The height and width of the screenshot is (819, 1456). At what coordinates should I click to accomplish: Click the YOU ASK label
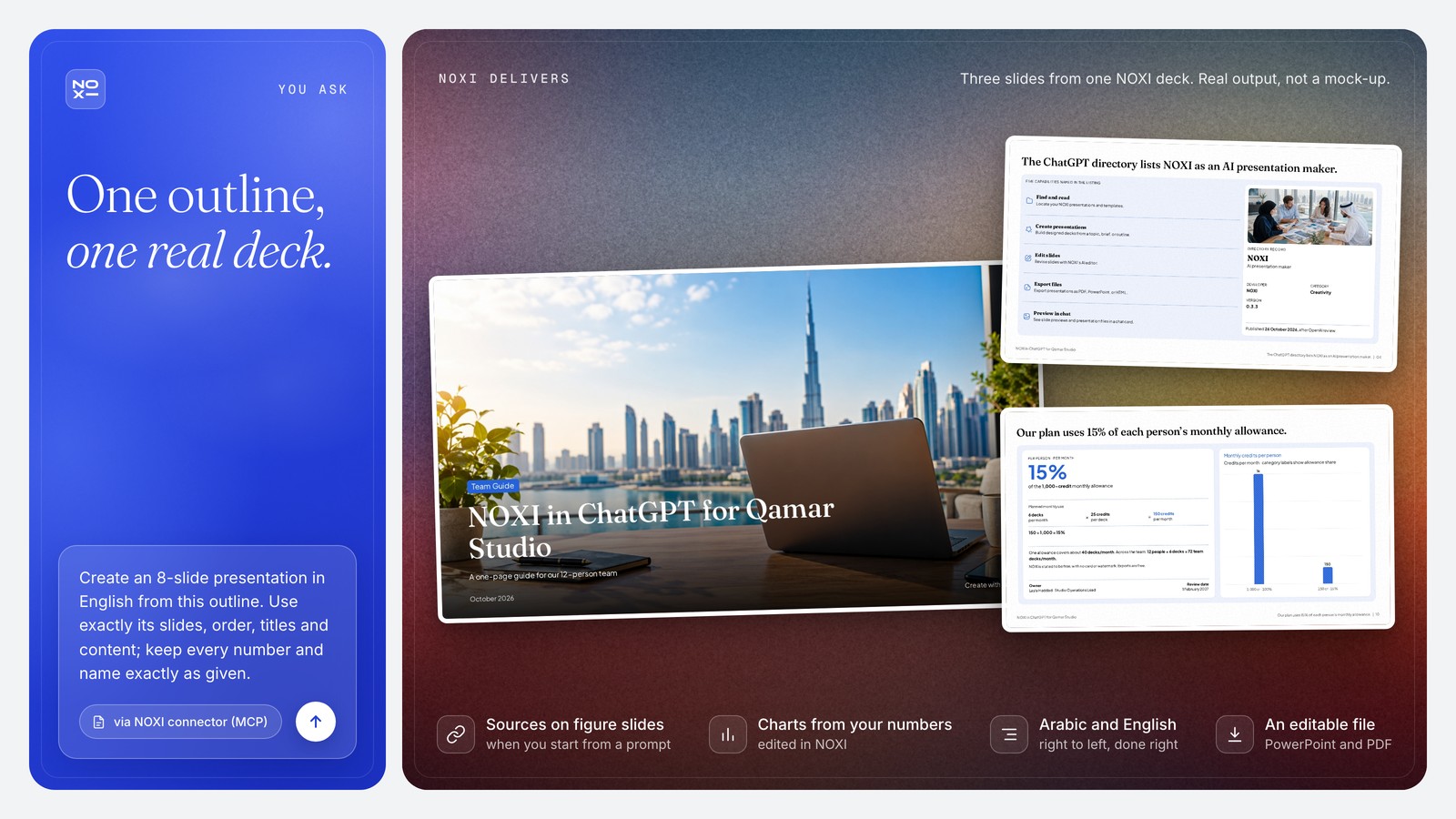[x=313, y=89]
